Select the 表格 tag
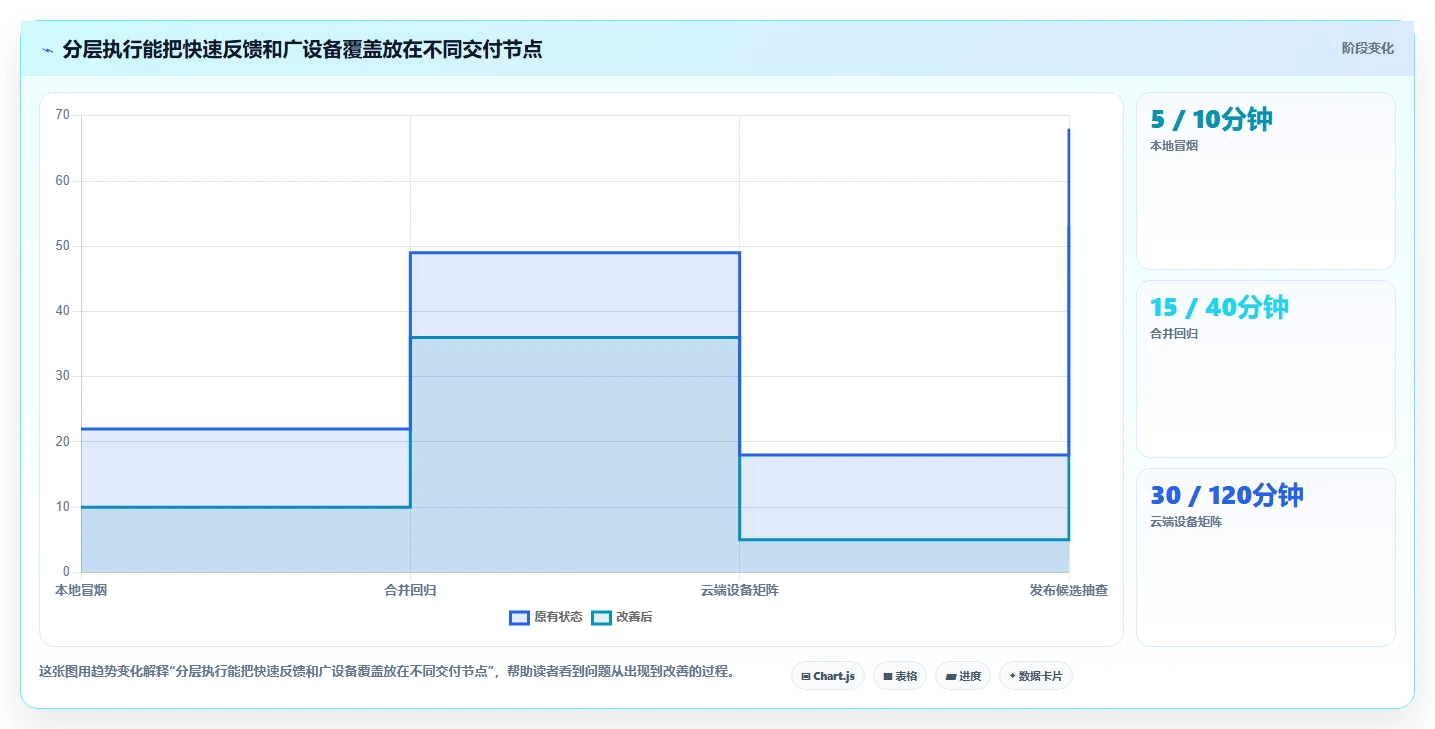The height and width of the screenshot is (729, 1435). coord(900,676)
